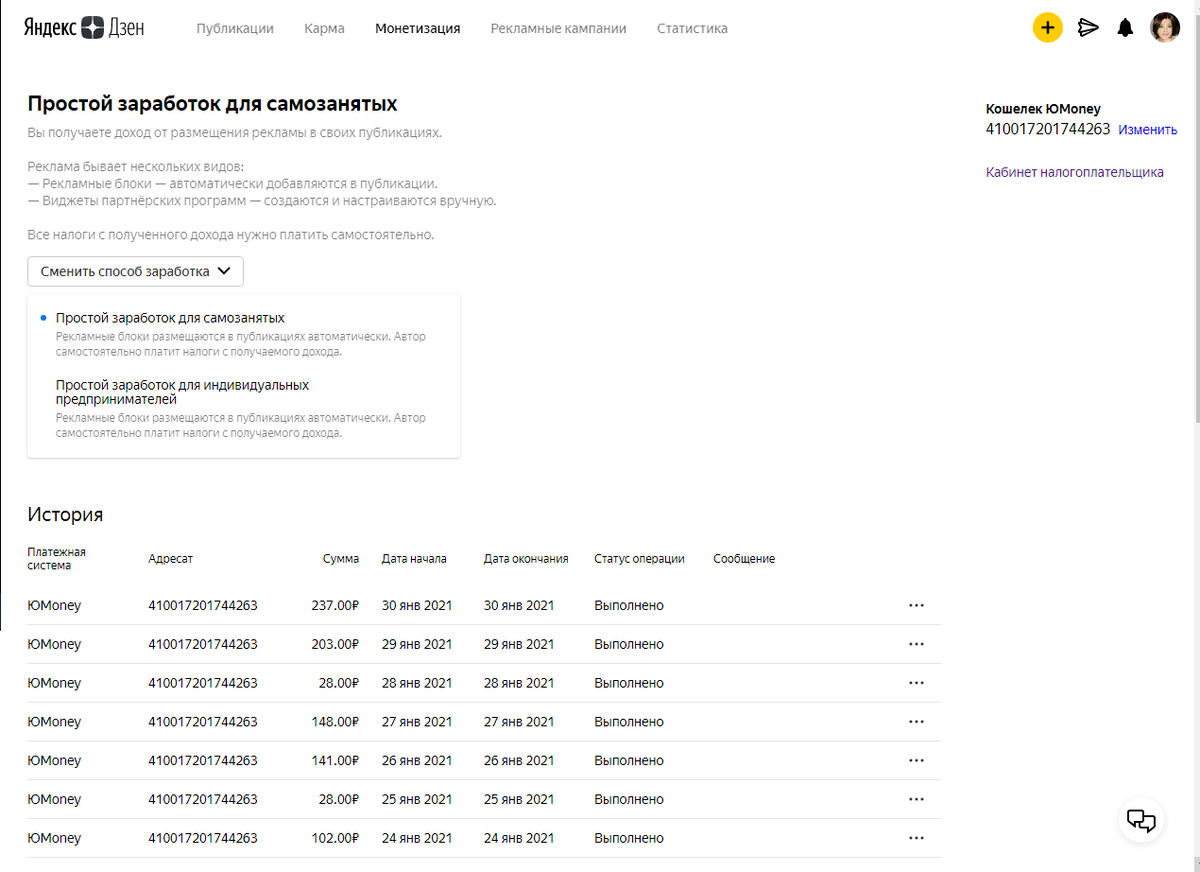
Task: Click the 148.00₽ amount cell
Action: point(334,722)
